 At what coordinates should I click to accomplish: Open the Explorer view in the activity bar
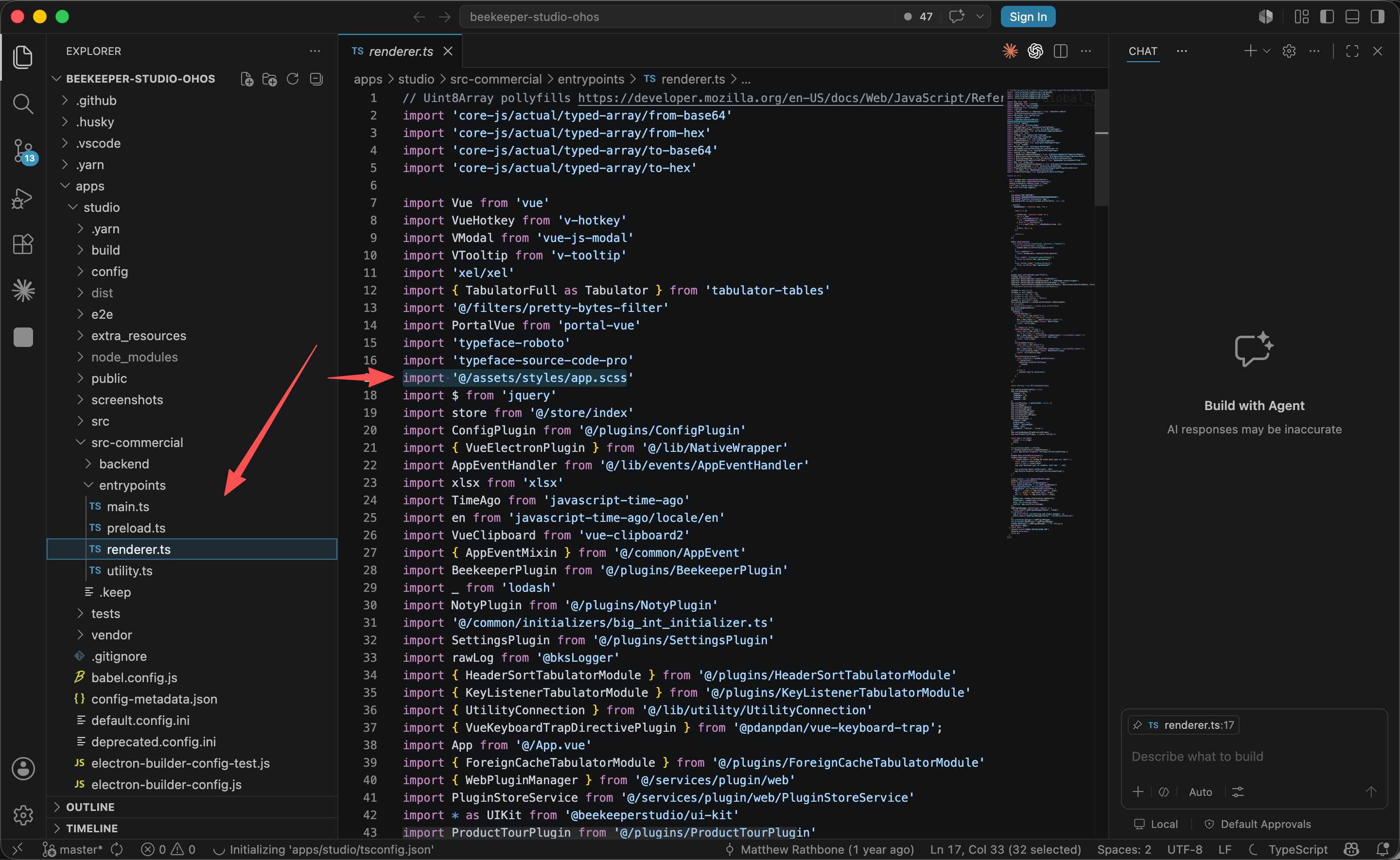click(23, 57)
